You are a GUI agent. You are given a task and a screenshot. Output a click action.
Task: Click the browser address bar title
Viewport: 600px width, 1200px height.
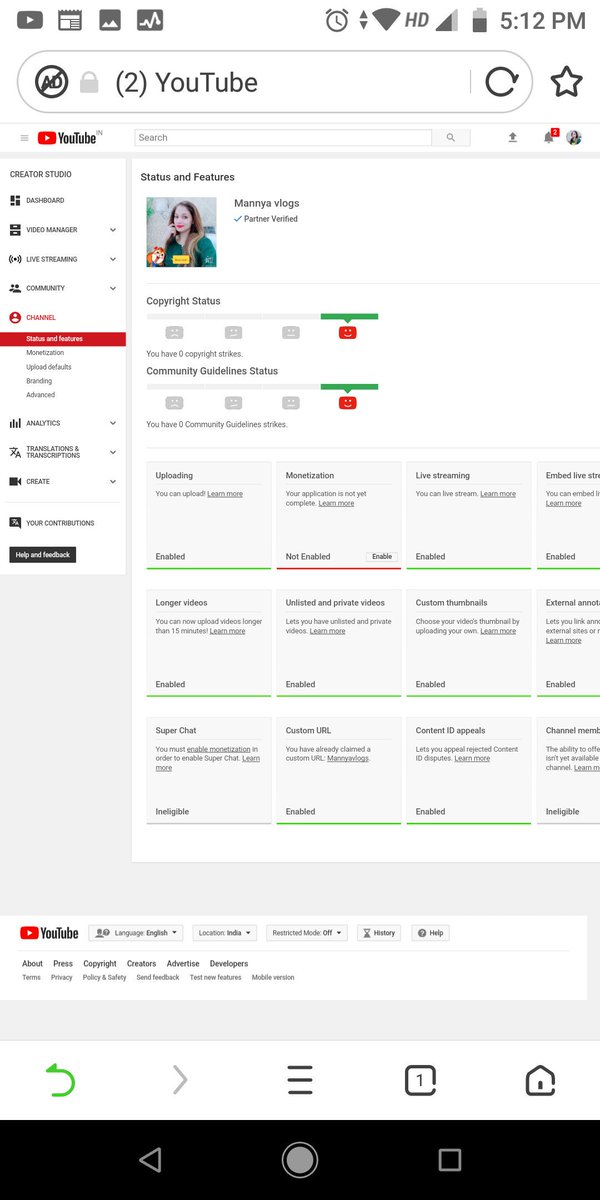[187, 82]
